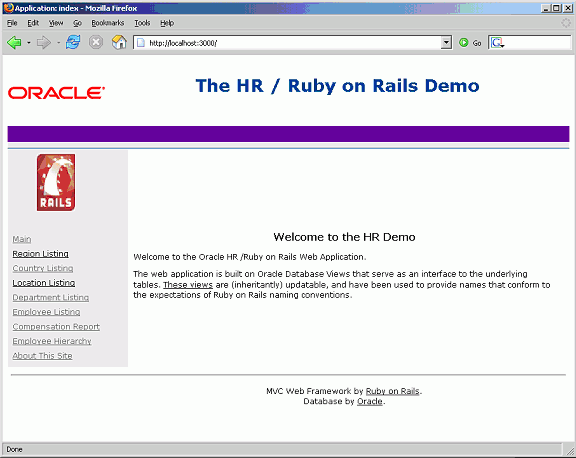Open the Country Listing link
The height and width of the screenshot is (458, 576).
pyautogui.click(x=43, y=268)
